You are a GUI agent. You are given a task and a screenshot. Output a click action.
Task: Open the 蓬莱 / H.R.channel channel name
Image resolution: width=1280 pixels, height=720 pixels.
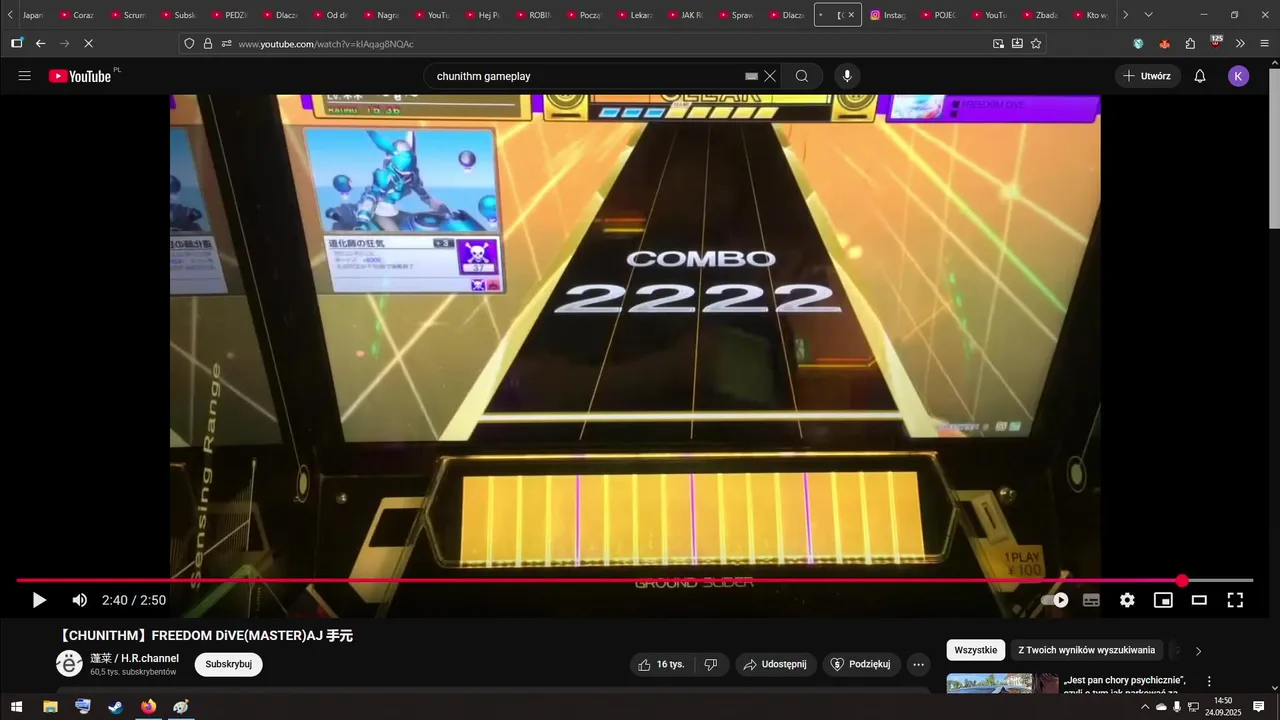point(135,658)
